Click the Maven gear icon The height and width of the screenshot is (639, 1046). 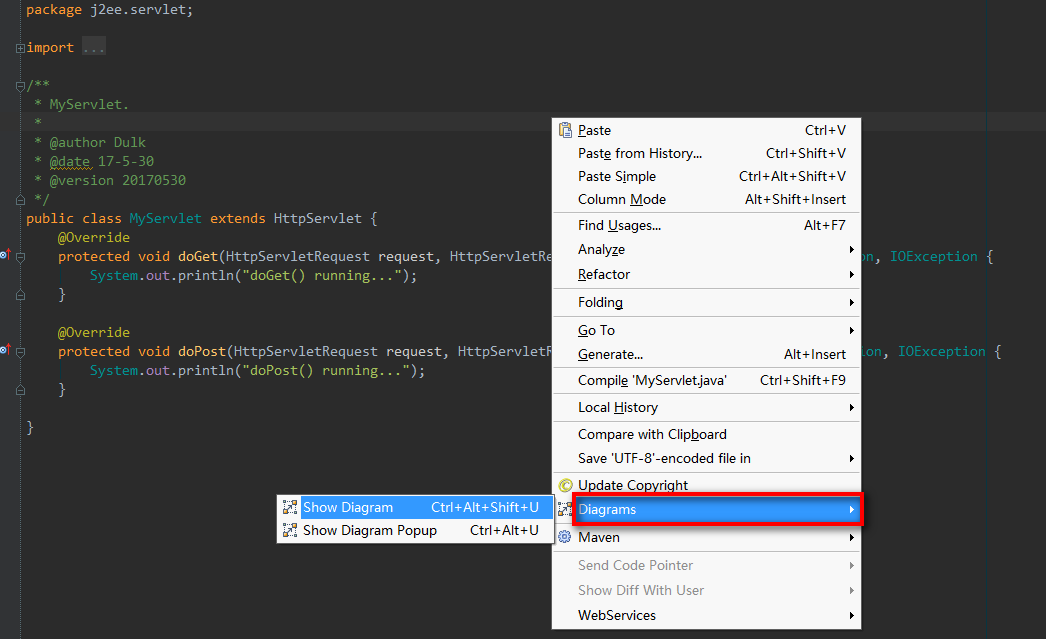(564, 537)
